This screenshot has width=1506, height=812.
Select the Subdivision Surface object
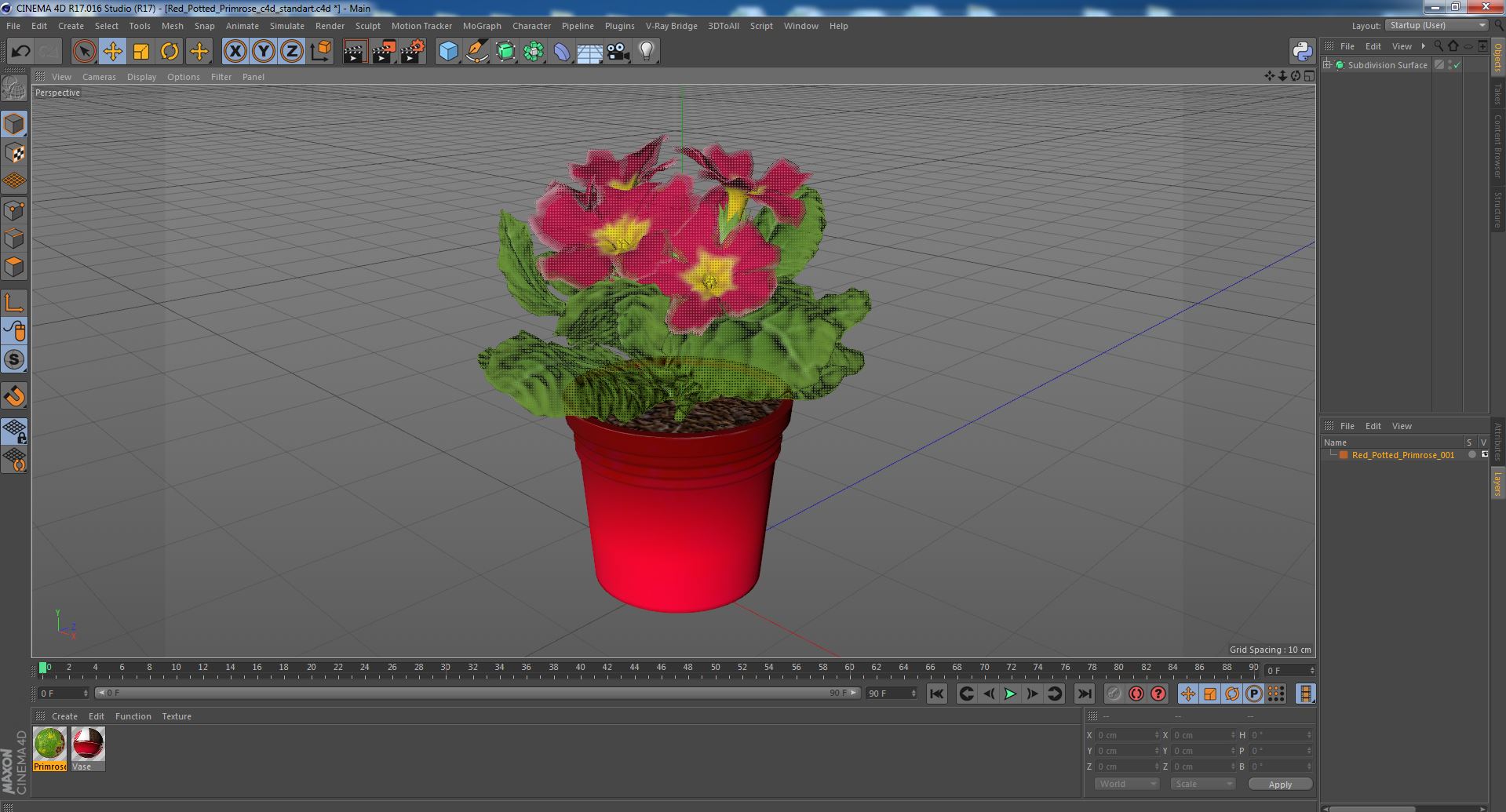click(x=1387, y=65)
